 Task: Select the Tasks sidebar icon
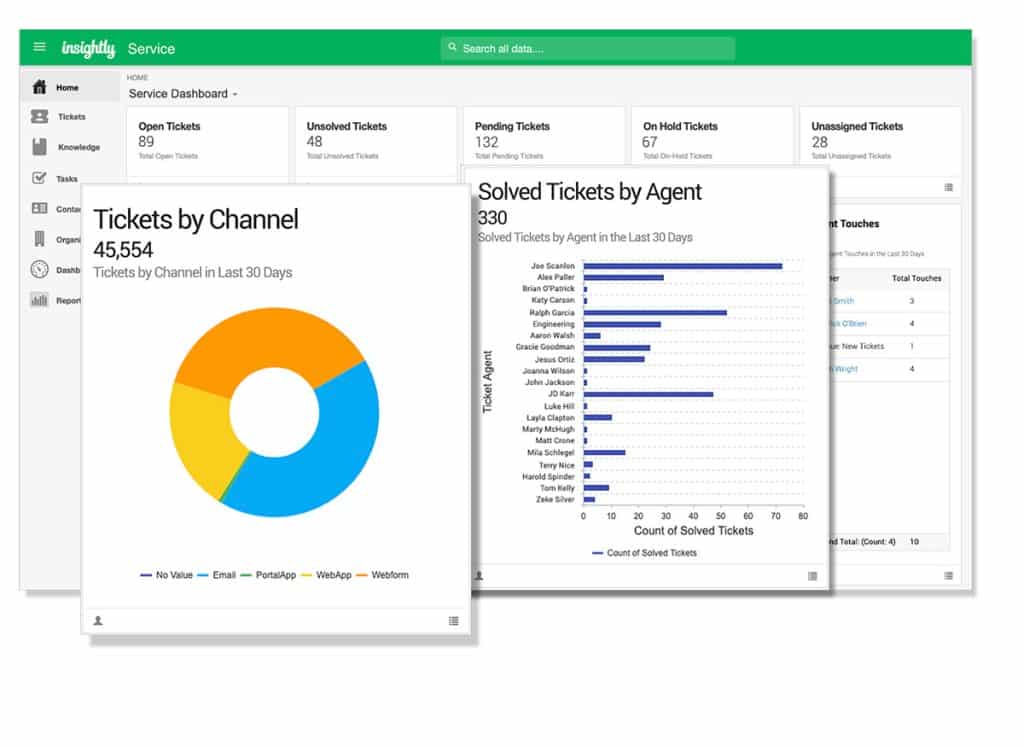pos(40,178)
